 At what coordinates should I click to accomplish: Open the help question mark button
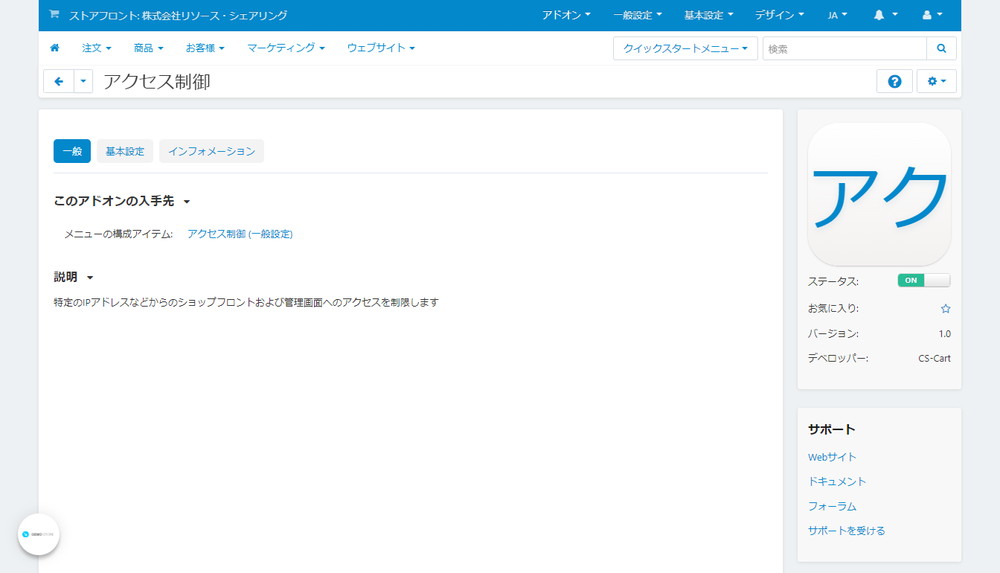pos(894,82)
